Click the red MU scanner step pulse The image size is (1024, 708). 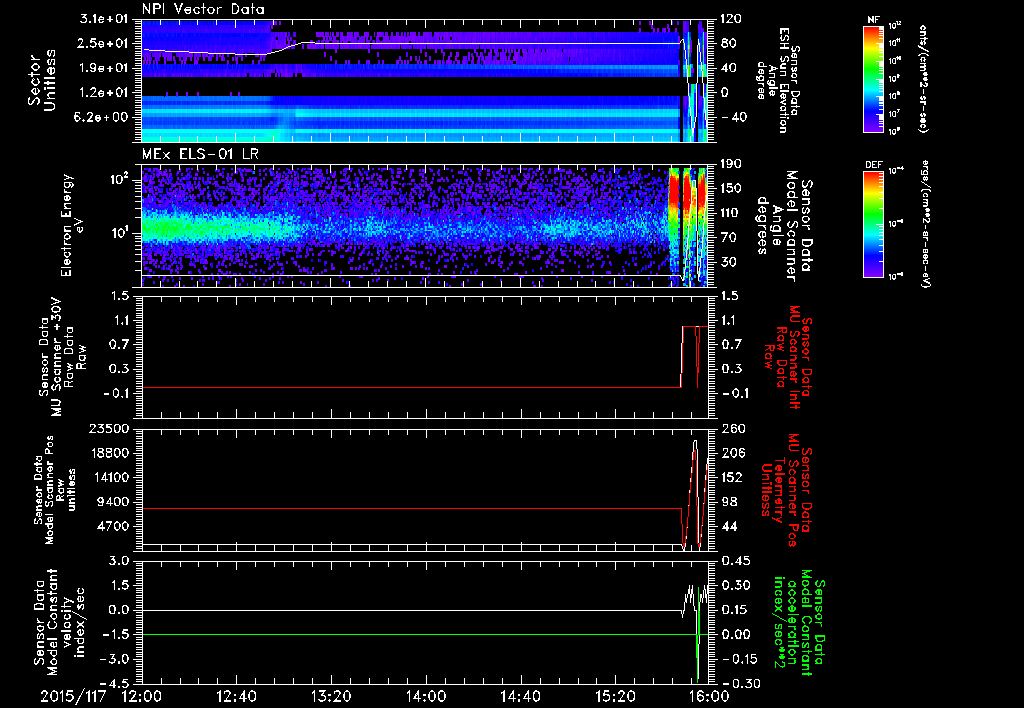click(x=694, y=356)
